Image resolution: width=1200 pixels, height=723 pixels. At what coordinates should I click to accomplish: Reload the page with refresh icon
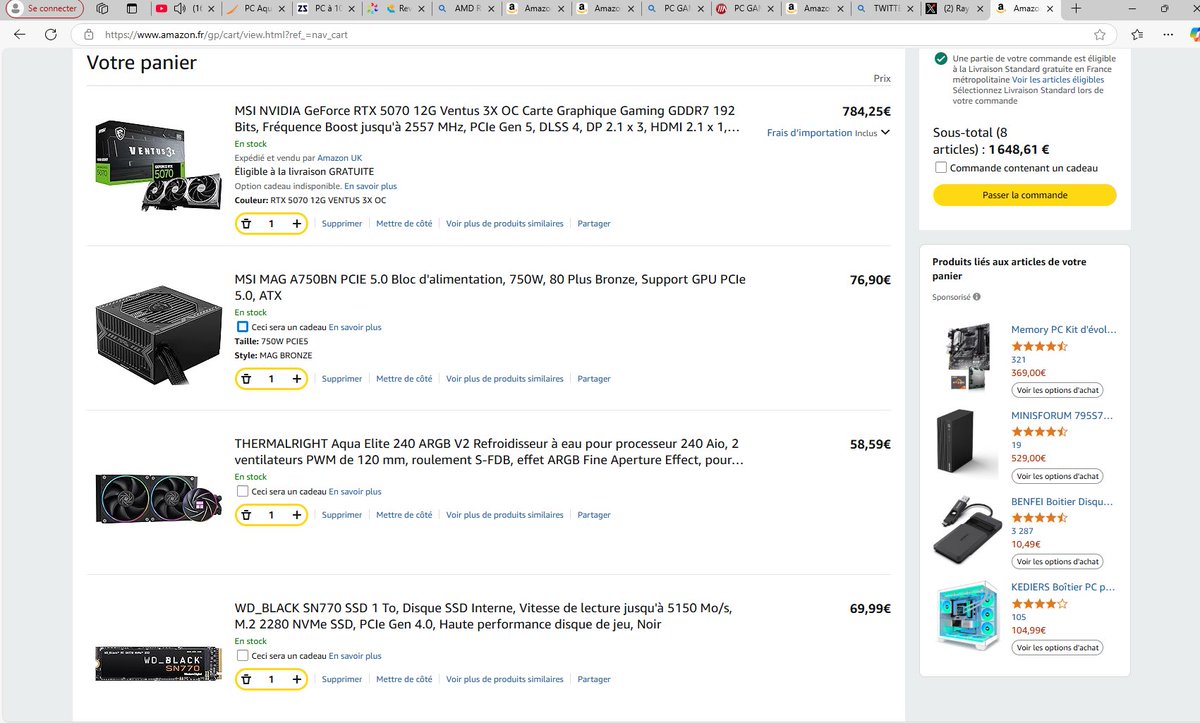tap(51, 34)
